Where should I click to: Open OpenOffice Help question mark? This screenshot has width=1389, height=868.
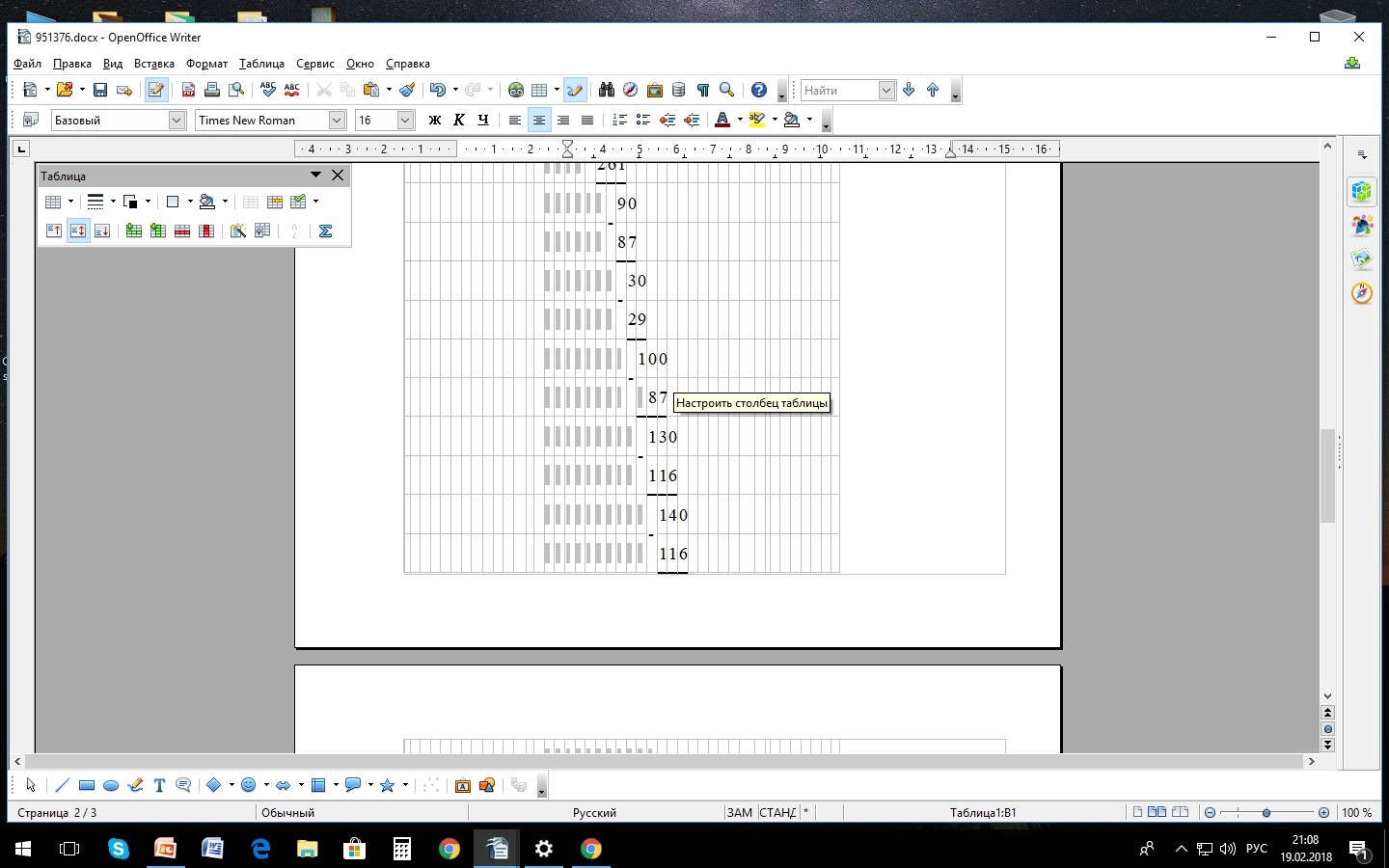[x=759, y=90]
